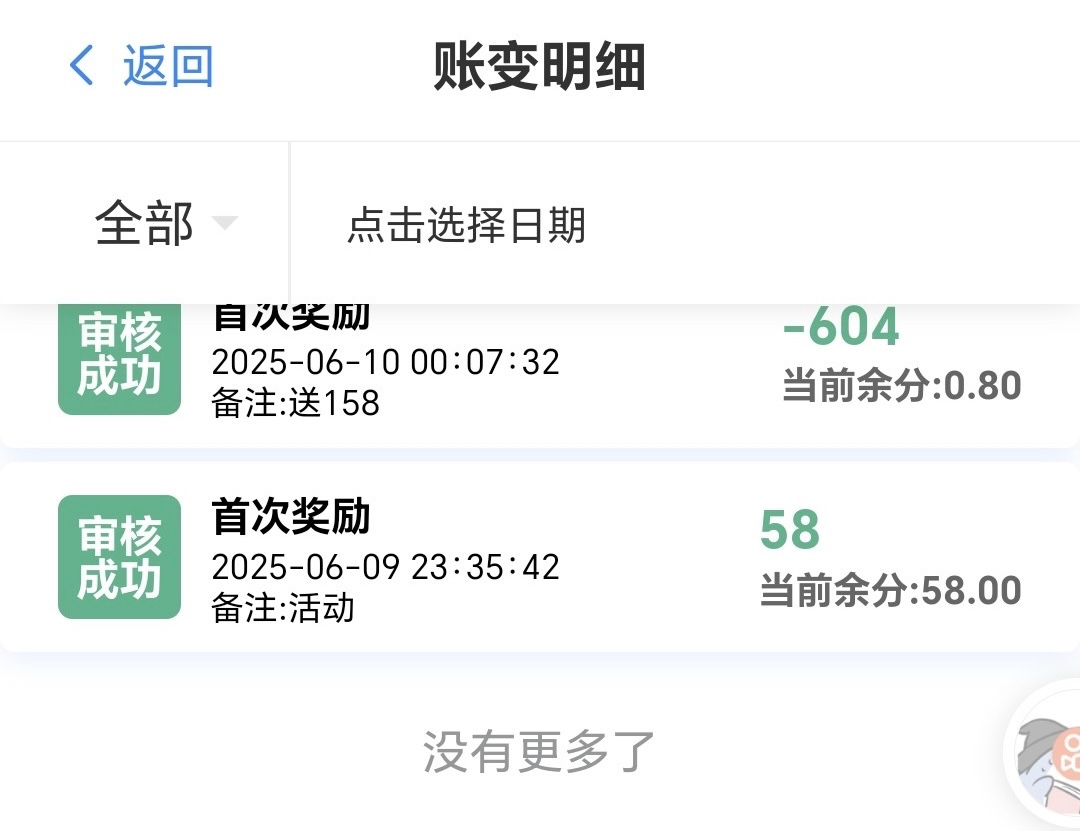This screenshot has height=831, width=1080.
Task: Click the "备注:送158" remark
Action: pos(296,402)
